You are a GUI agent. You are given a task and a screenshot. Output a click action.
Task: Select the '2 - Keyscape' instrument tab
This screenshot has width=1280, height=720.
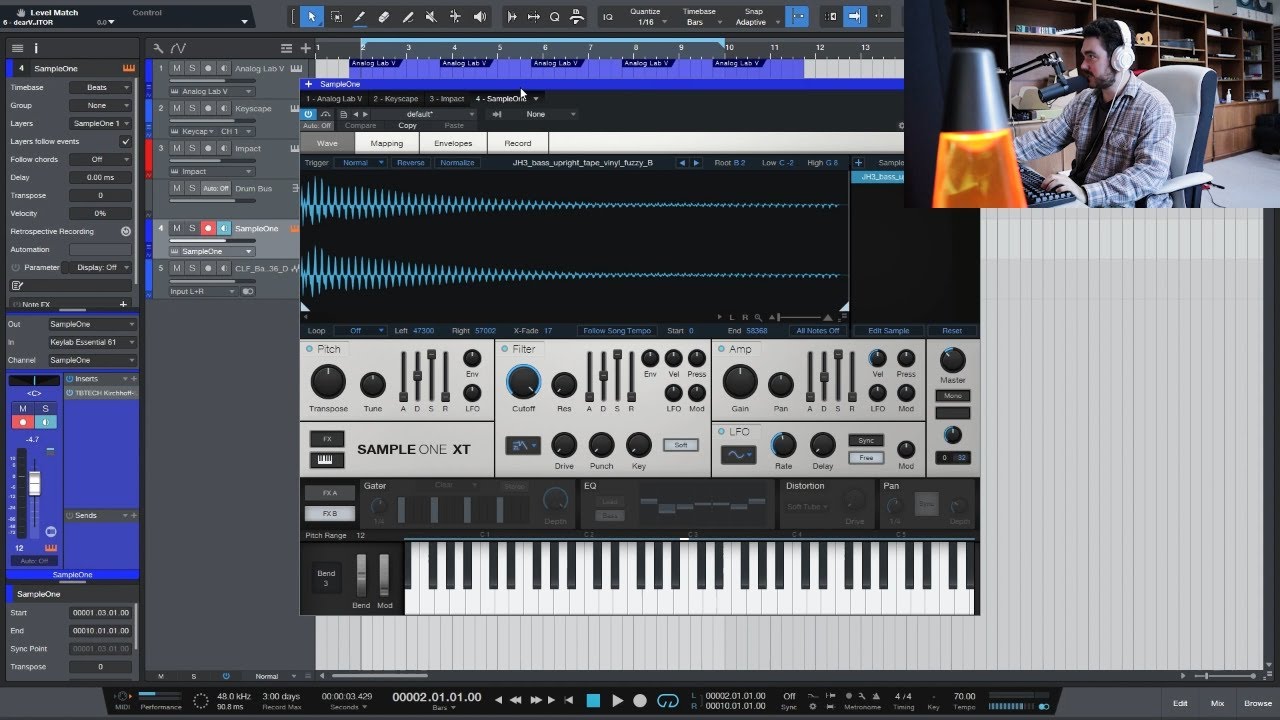396,99
